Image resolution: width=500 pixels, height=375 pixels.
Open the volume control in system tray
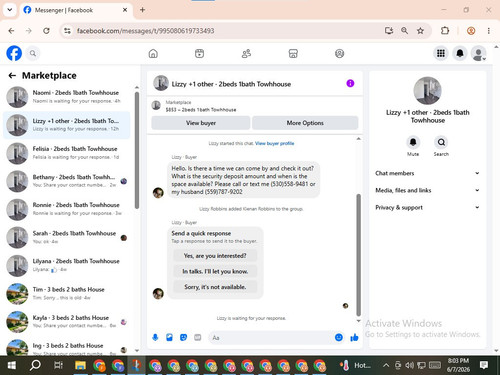coord(409,365)
